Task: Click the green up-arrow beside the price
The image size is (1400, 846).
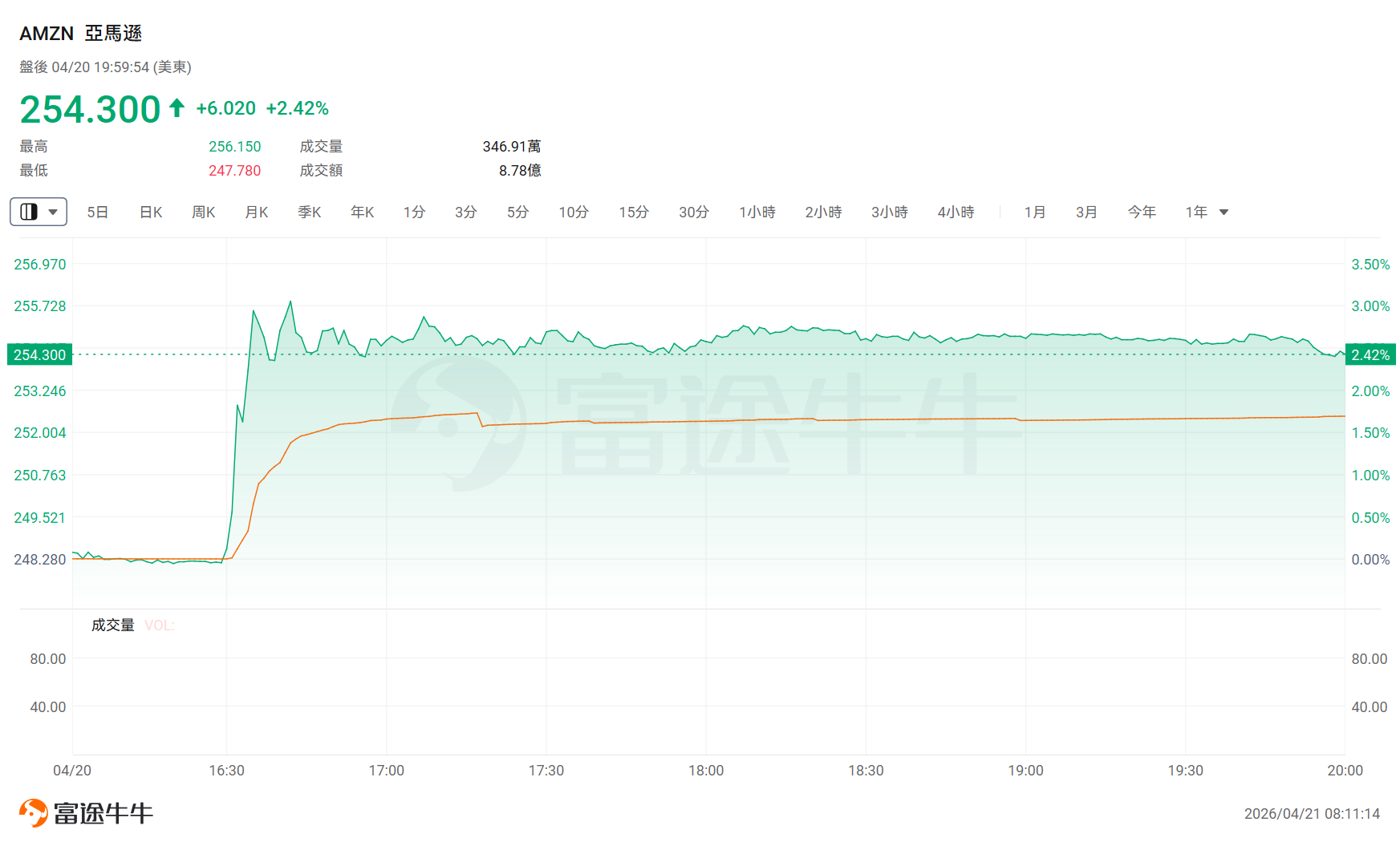Action: point(177,107)
